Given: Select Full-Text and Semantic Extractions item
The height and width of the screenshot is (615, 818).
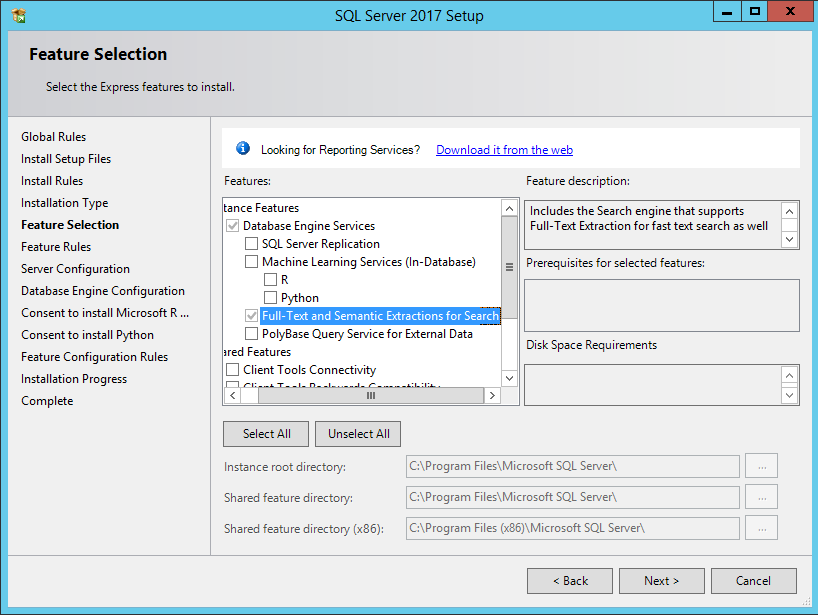Looking at the screenshot, I should (379, 316).
